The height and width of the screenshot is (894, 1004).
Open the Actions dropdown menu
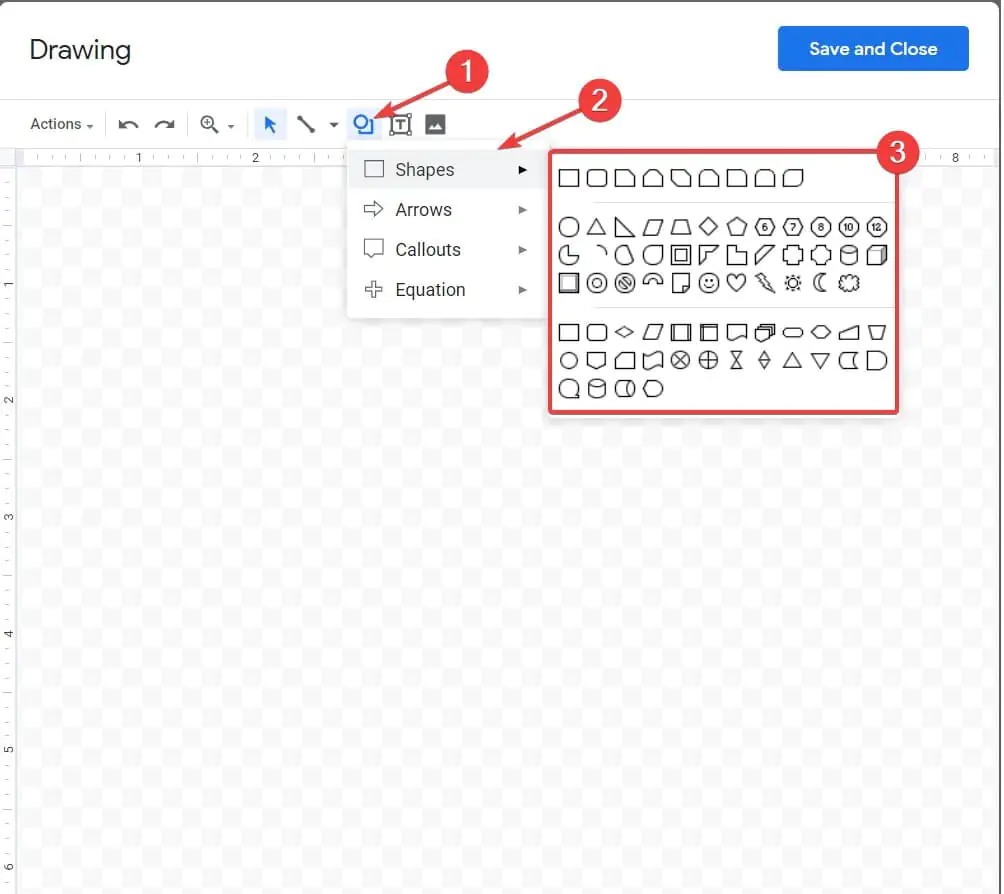(x=61, y=124)
